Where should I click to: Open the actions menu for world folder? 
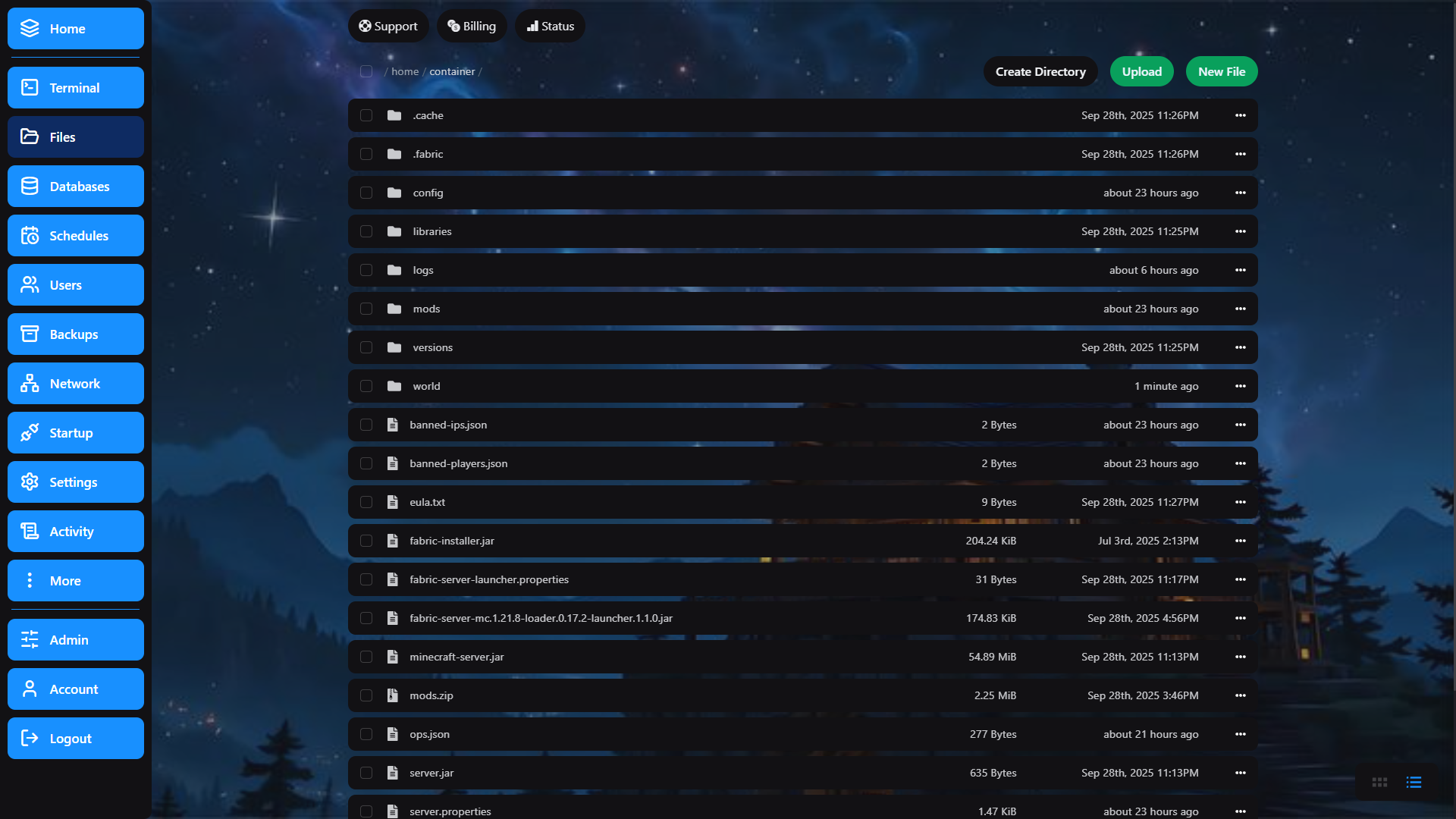pos(1240,386)
